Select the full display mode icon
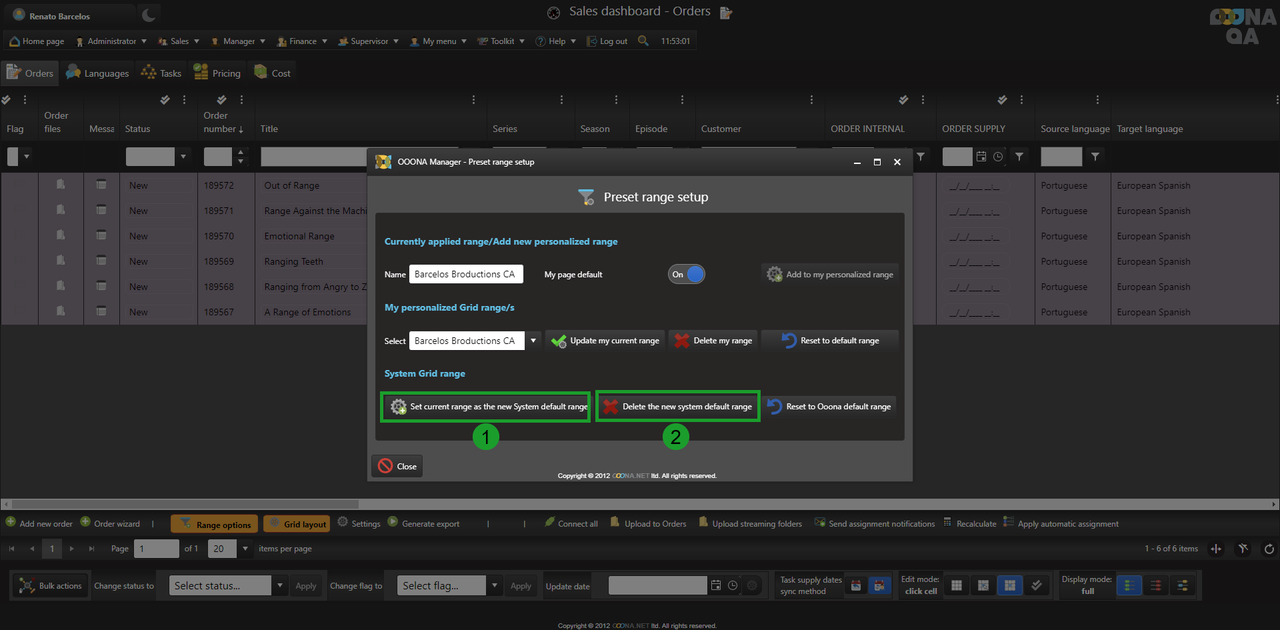The height and width of the screenshot is (630, 1280). pyautogui.click(x=1128, y=586)
